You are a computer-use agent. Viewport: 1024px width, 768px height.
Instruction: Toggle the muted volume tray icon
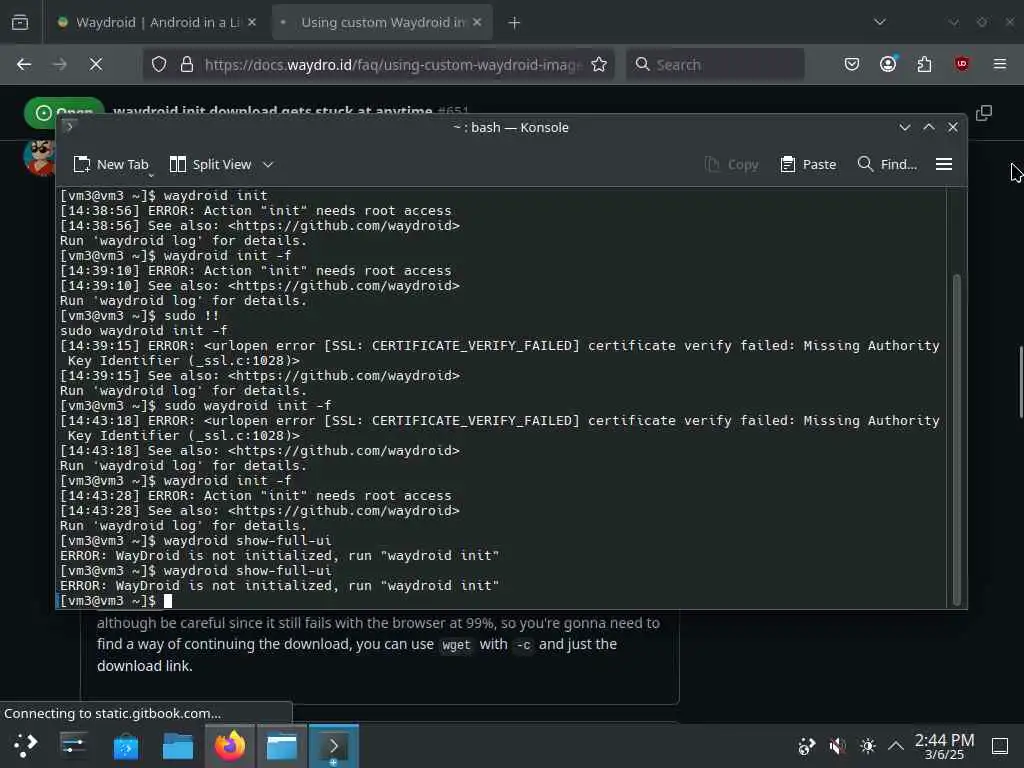click(x=837, y=746)
